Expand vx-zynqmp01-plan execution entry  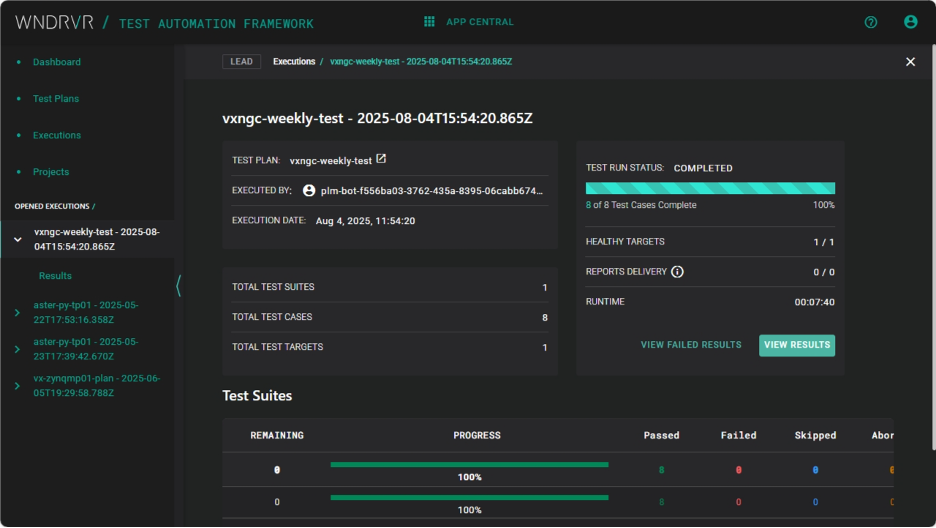coord(17,386)
